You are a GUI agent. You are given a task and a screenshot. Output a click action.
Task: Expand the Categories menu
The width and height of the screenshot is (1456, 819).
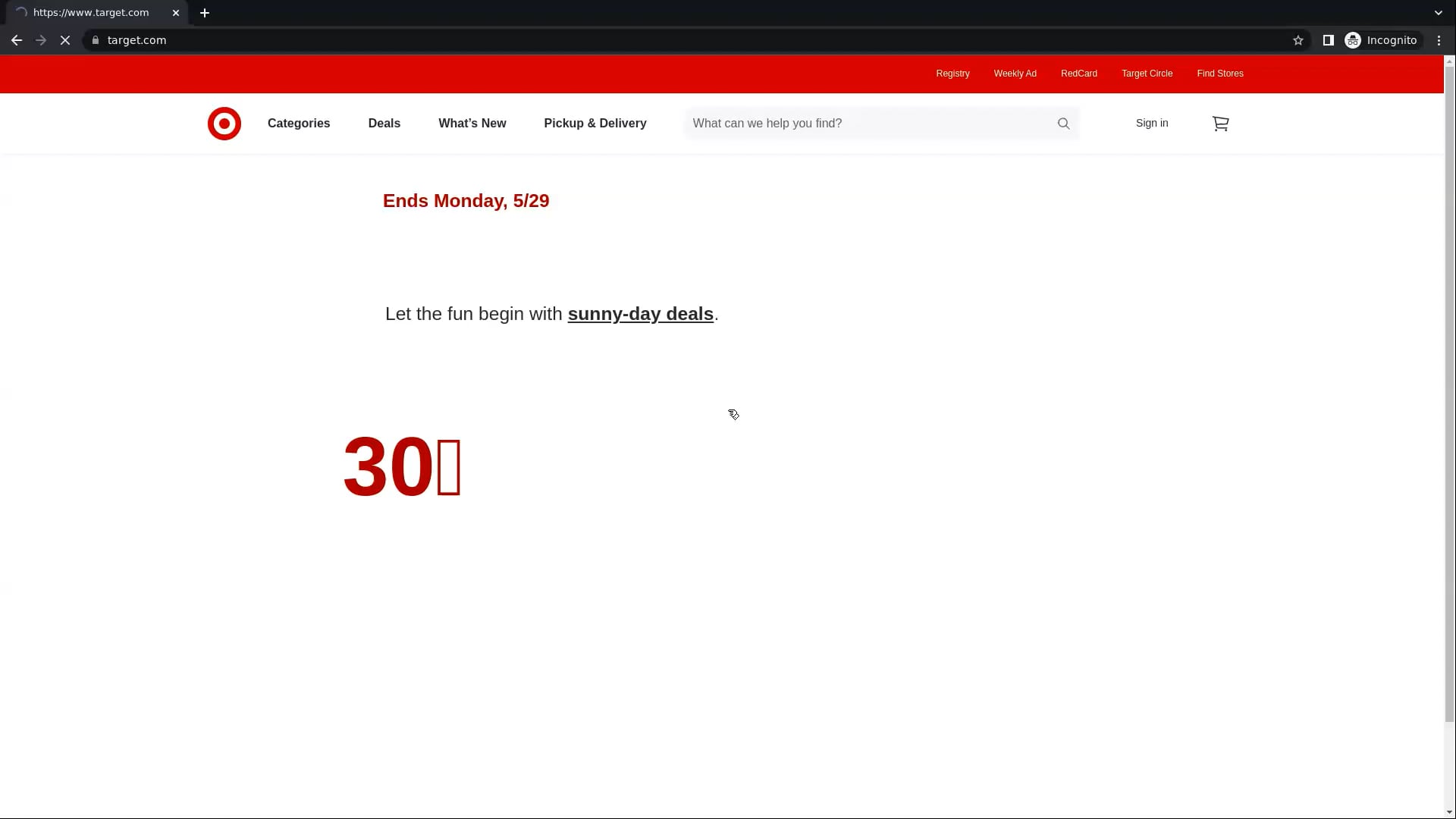tap(298, 123)
